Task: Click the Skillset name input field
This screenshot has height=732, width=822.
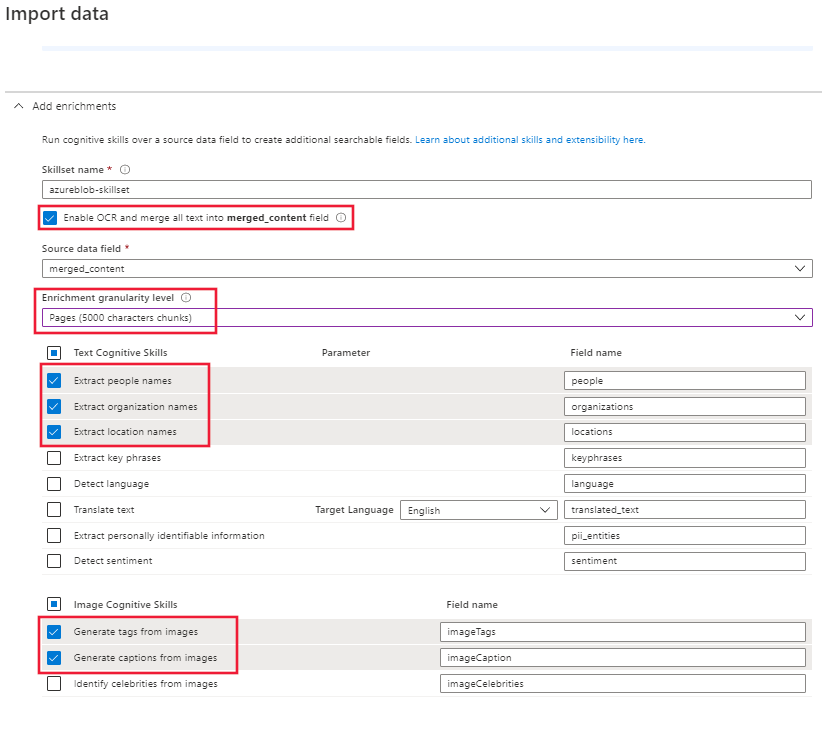Action: [x=426, y=189]
